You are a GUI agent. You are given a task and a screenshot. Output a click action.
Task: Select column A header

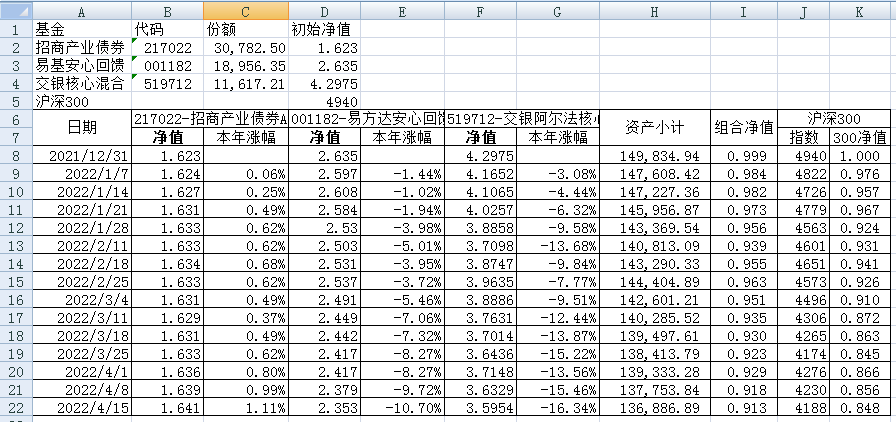(x=82, y=10)
